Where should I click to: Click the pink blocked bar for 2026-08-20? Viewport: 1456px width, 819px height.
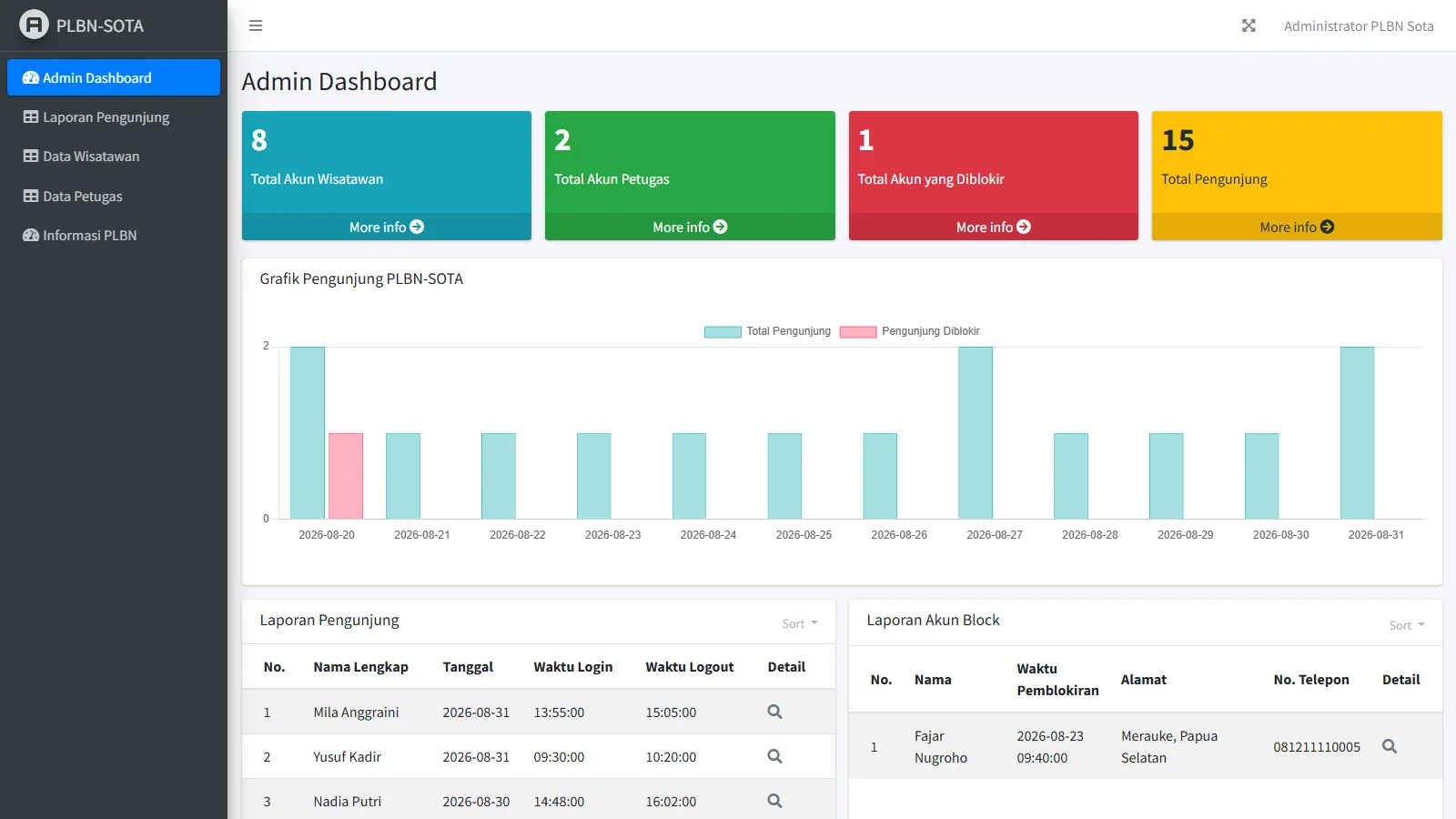(346, 476)
